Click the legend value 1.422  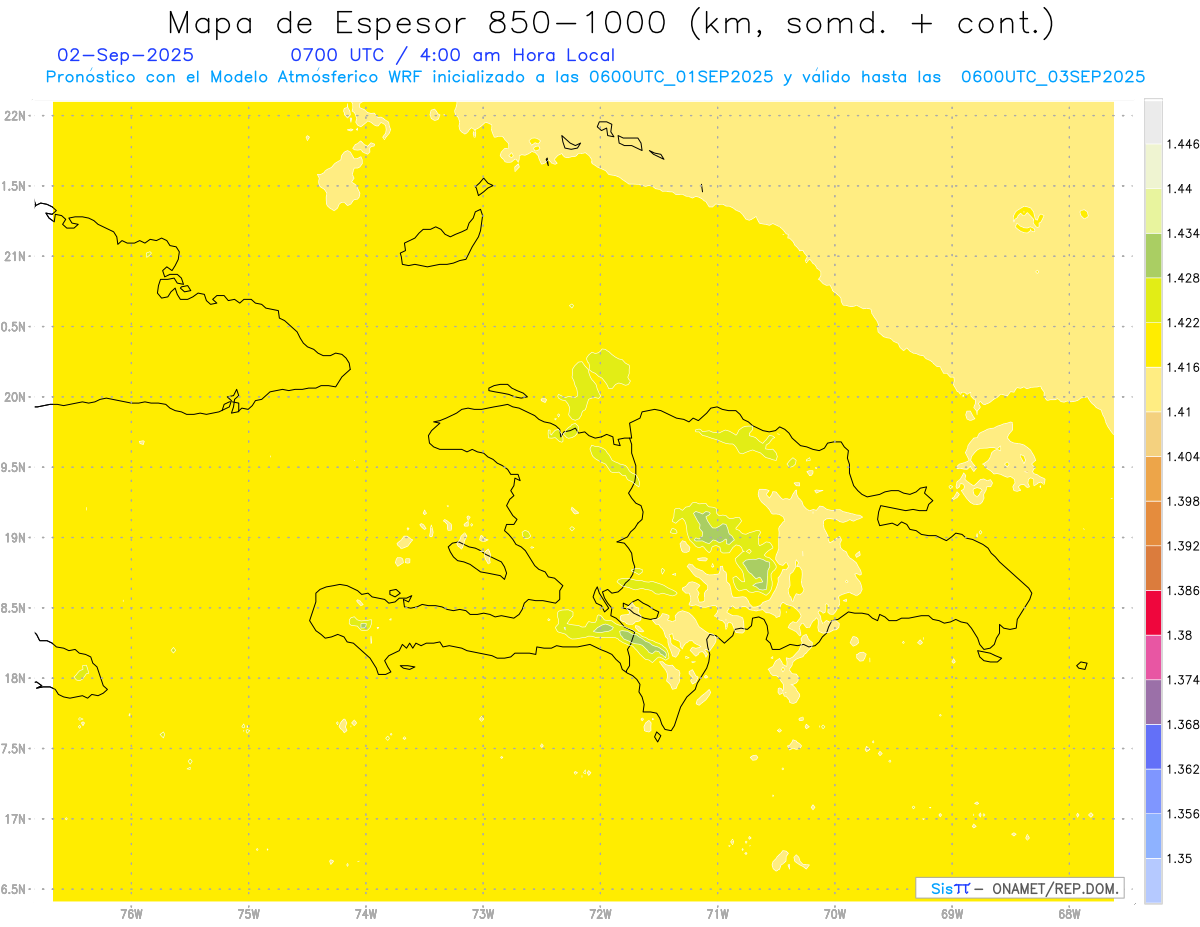[x=1184, y=323]
